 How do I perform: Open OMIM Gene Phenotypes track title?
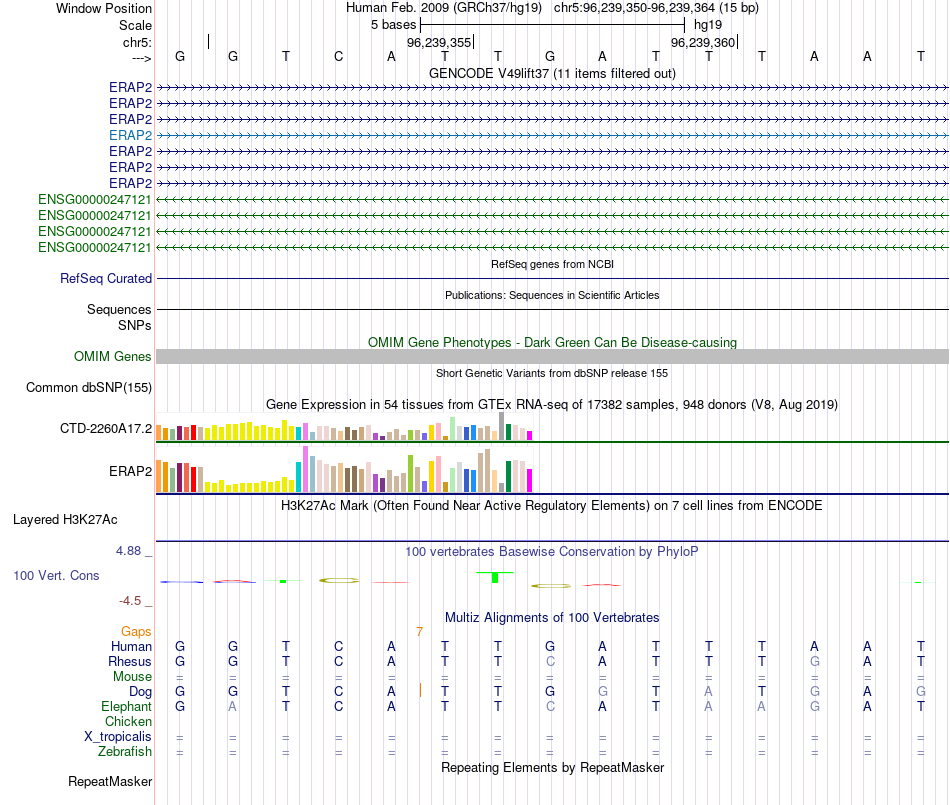[552, 342]
